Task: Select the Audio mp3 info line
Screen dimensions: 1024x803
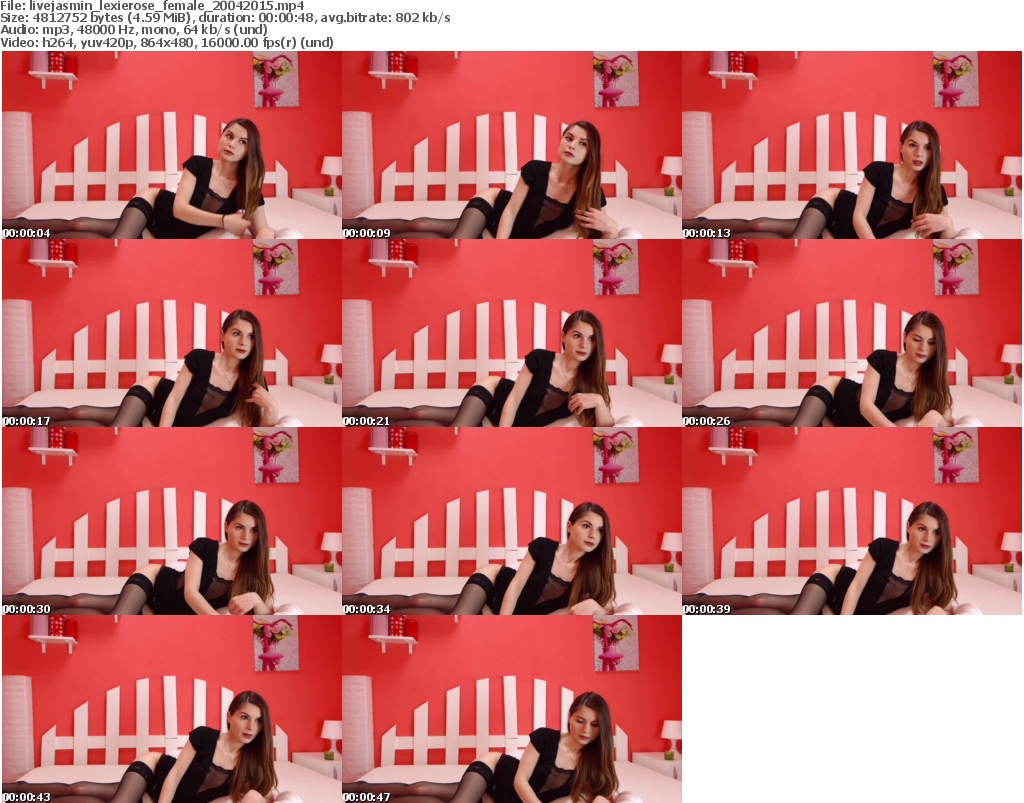Action: click(134, 30)
